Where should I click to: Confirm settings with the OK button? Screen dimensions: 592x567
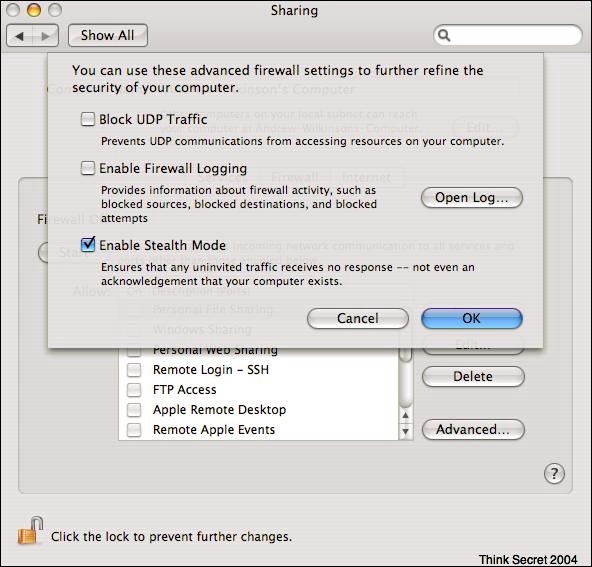coord(472,318)
